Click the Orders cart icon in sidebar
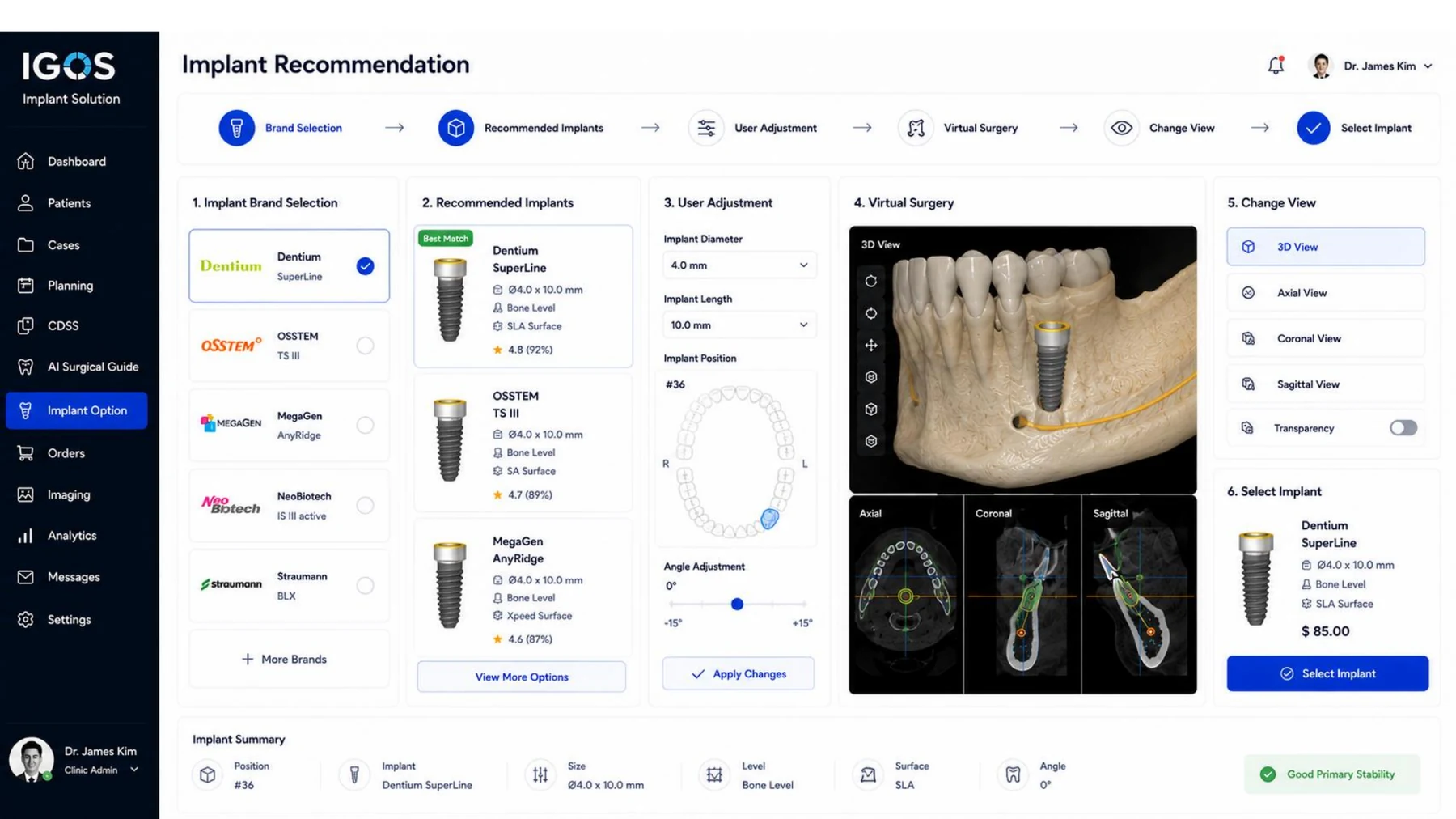The width and height of the screenshot is (1456, 819). click(26, 453)
